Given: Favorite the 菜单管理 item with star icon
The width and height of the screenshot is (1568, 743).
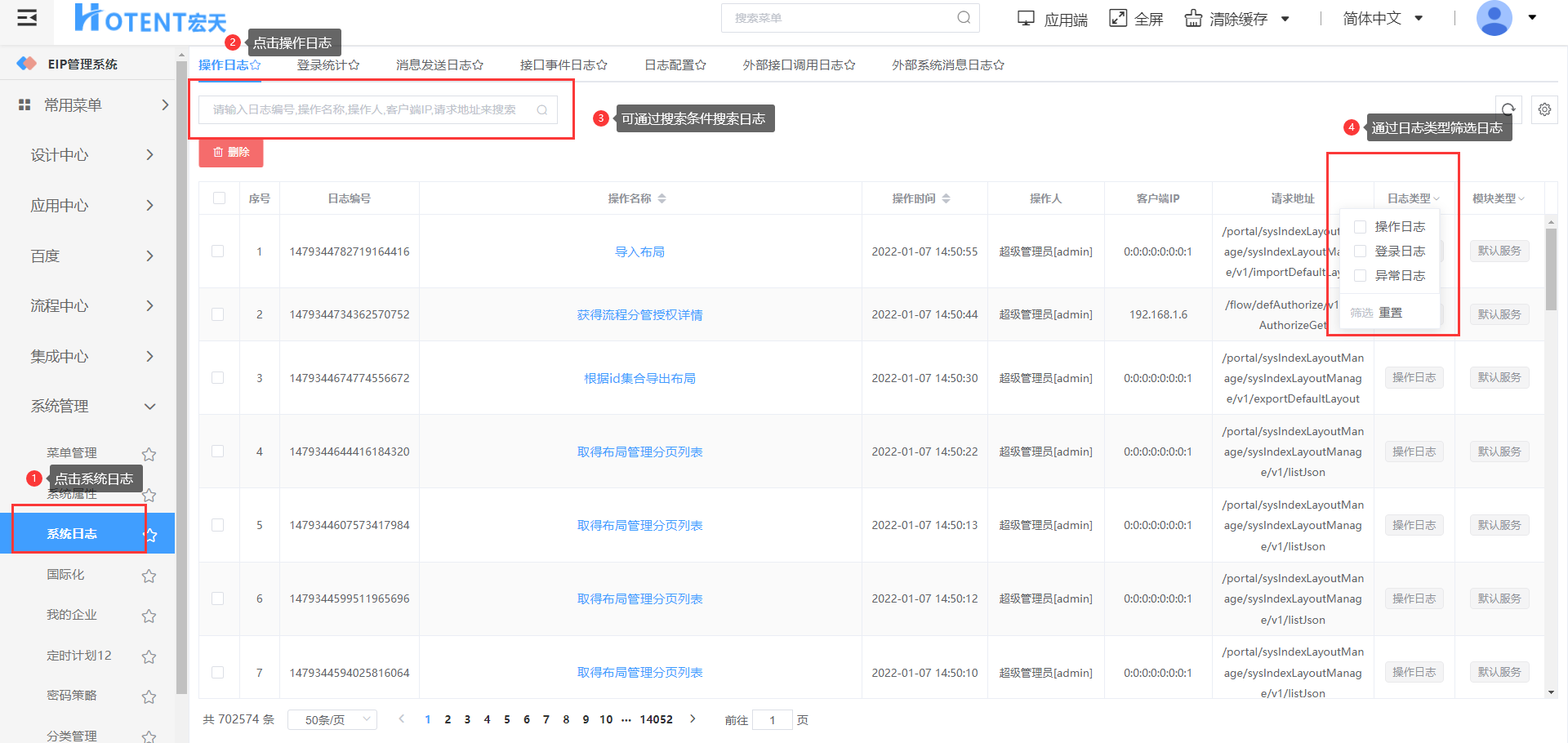Looking at the screenshot, I should [149, 454].
